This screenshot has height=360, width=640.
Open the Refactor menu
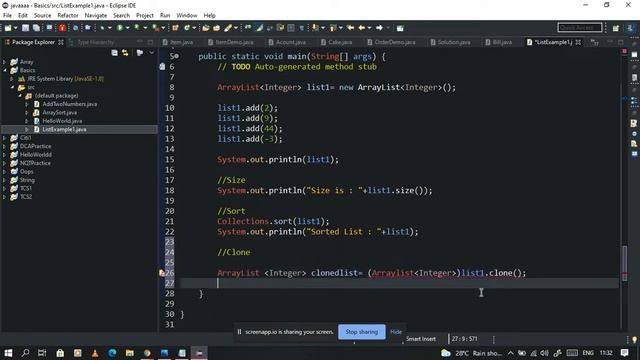[x=68, y=16]
